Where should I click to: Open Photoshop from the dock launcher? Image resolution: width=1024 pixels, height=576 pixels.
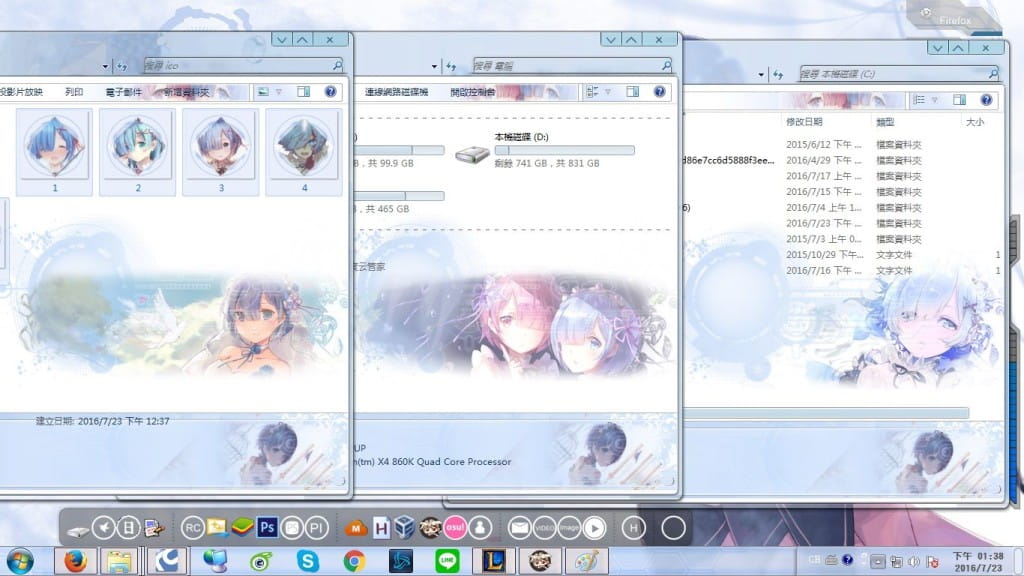coord(268,526)
